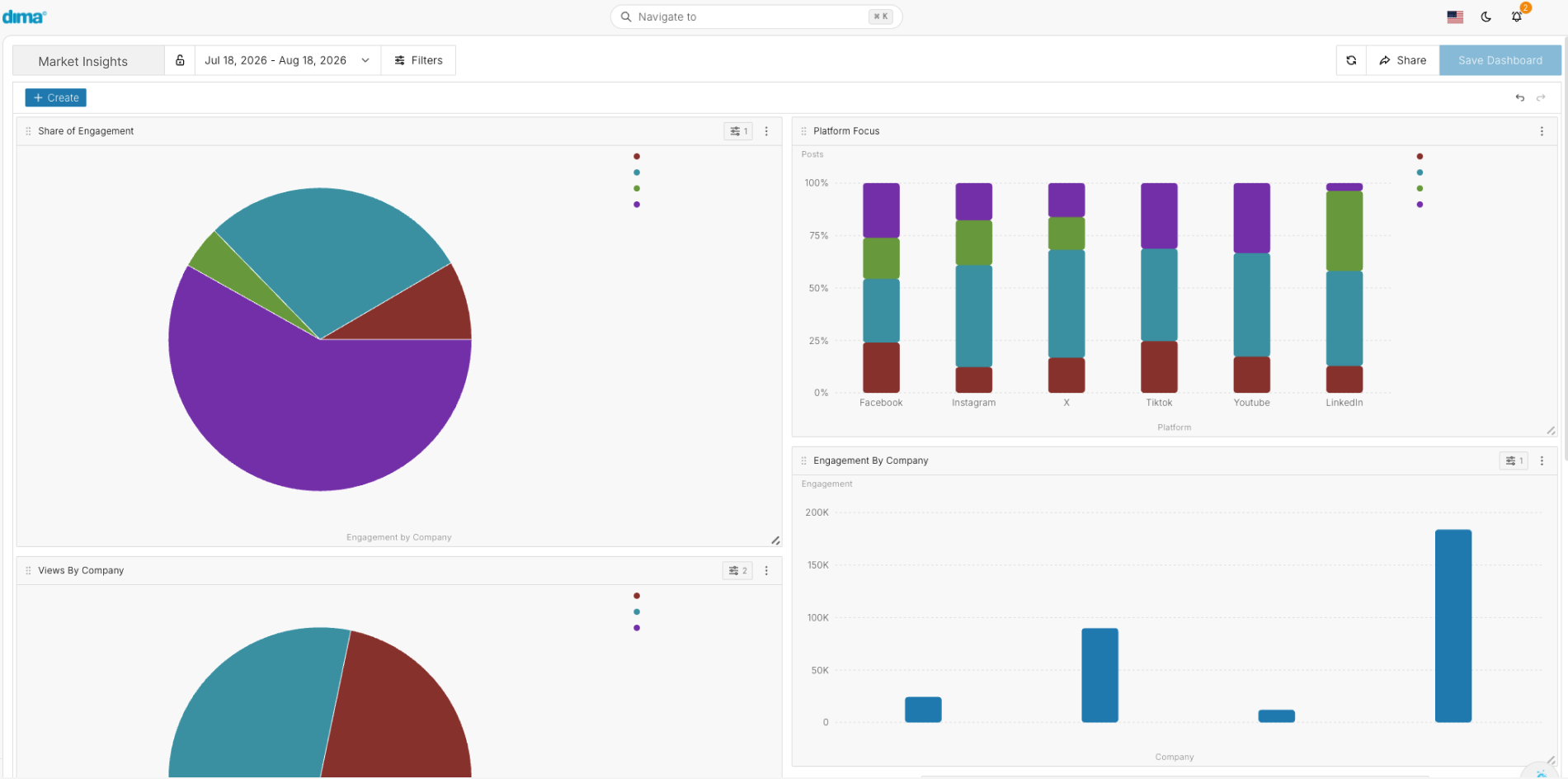Open Engagement By Company more options menu
1568x779 pixels.
1542,460
